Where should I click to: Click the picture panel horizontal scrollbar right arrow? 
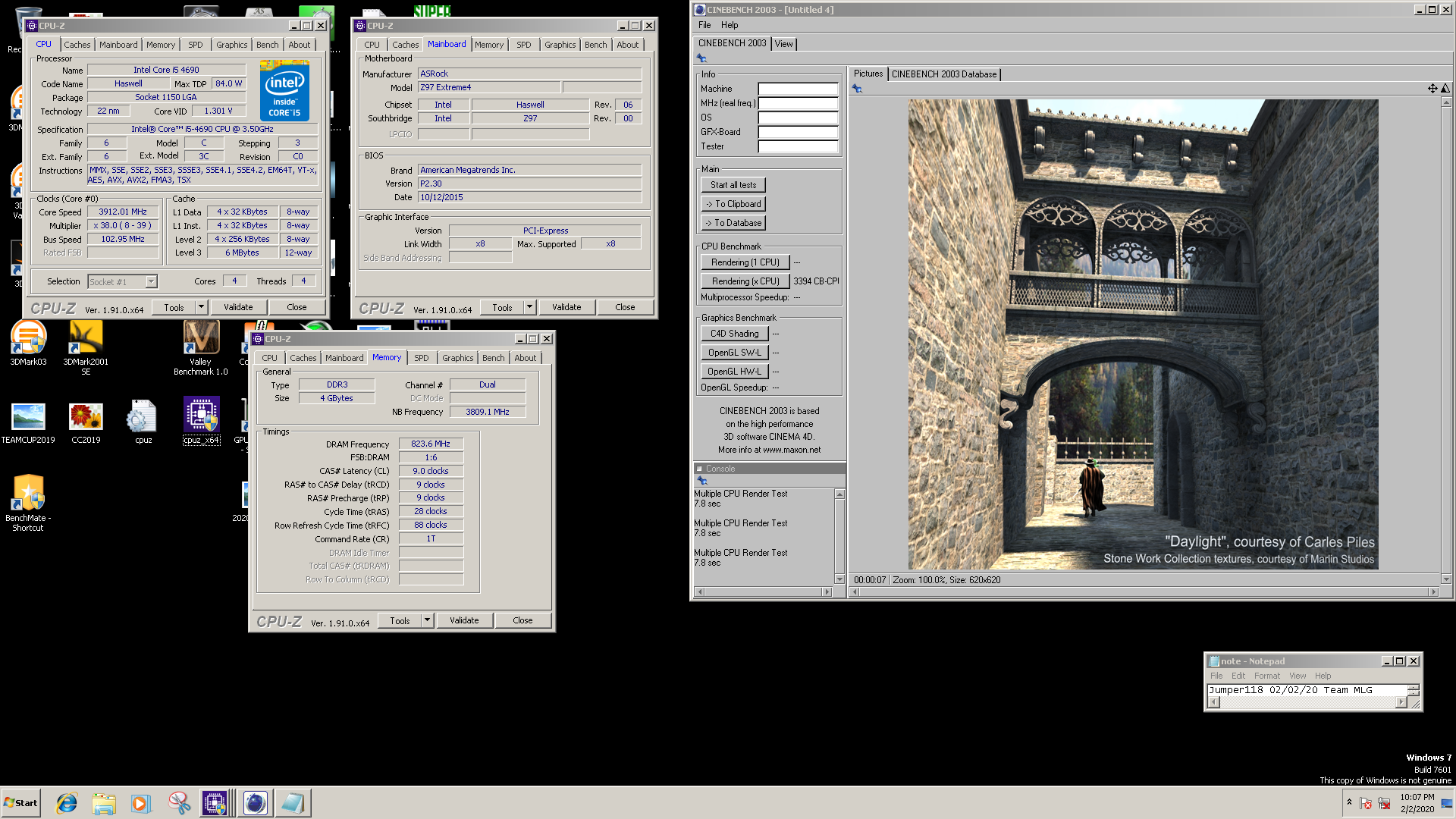[1433, 591]
